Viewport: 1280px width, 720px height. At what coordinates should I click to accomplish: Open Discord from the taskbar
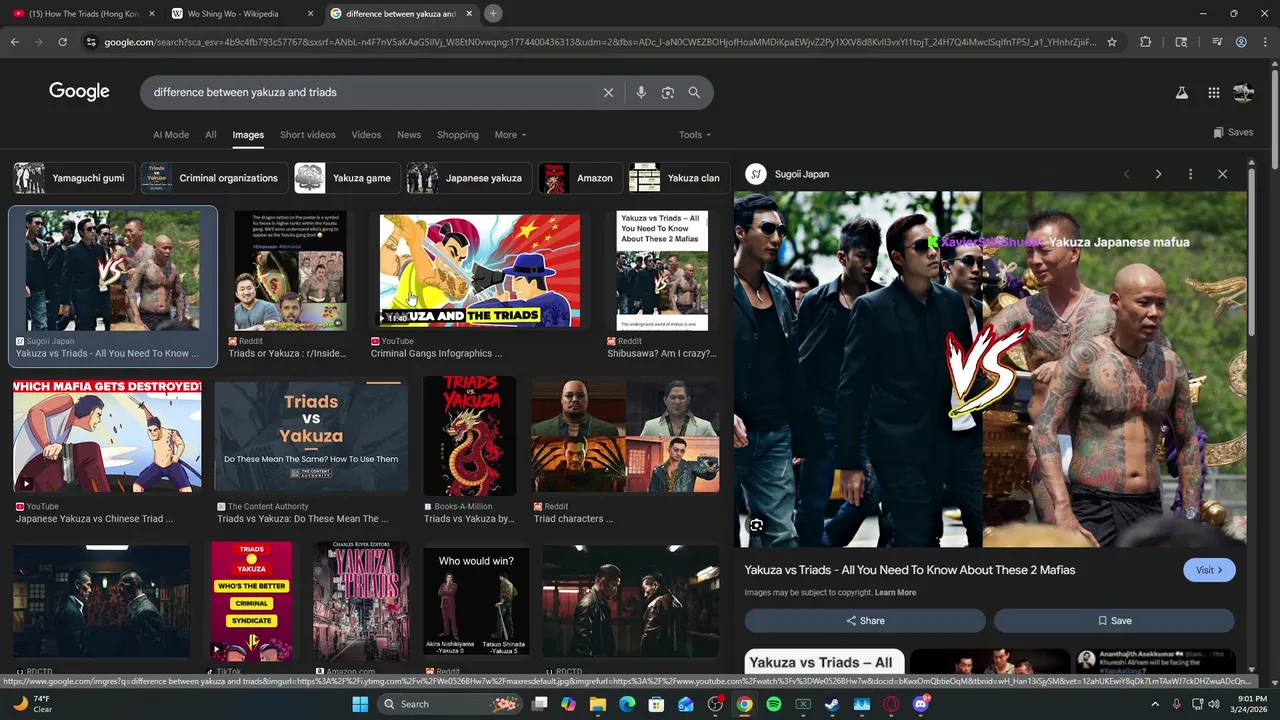pyautogui.click(x=921, y=704)
